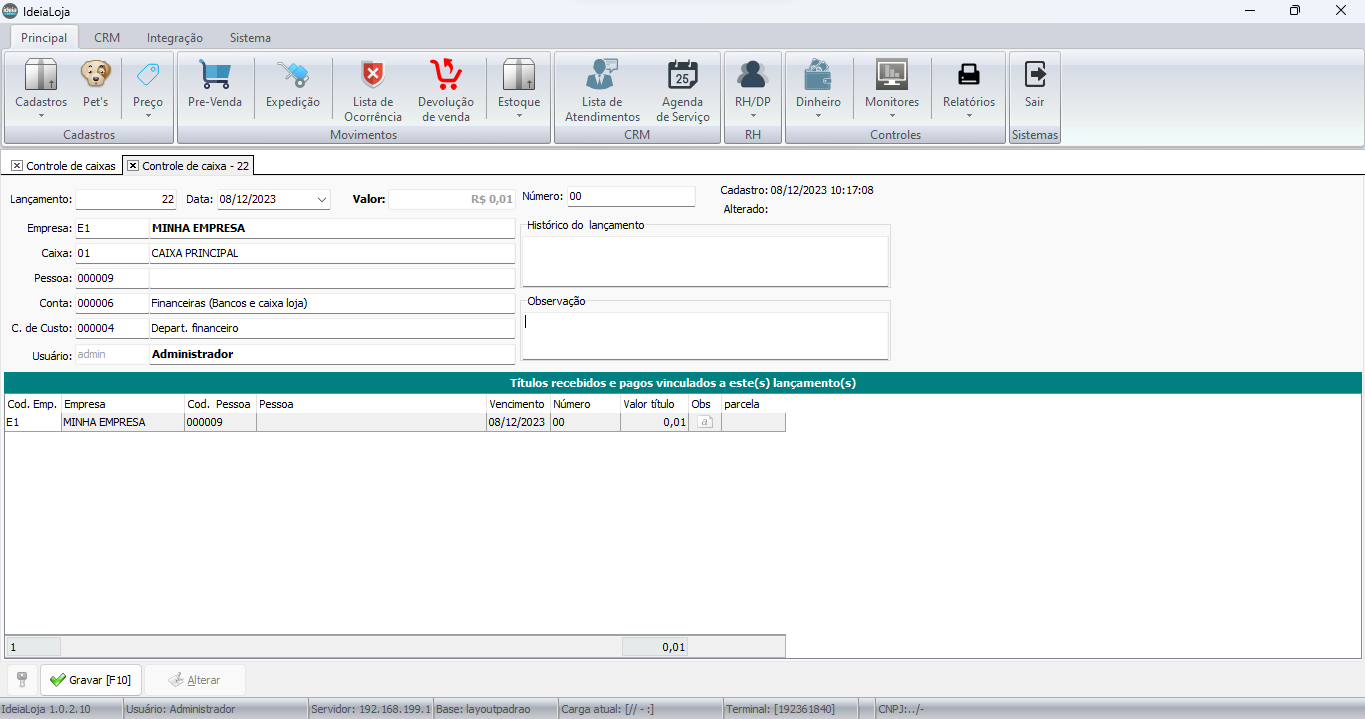Screen dimensions: 1365x719
Task: Click the Pet's dog icon
Action: [95, 75]
